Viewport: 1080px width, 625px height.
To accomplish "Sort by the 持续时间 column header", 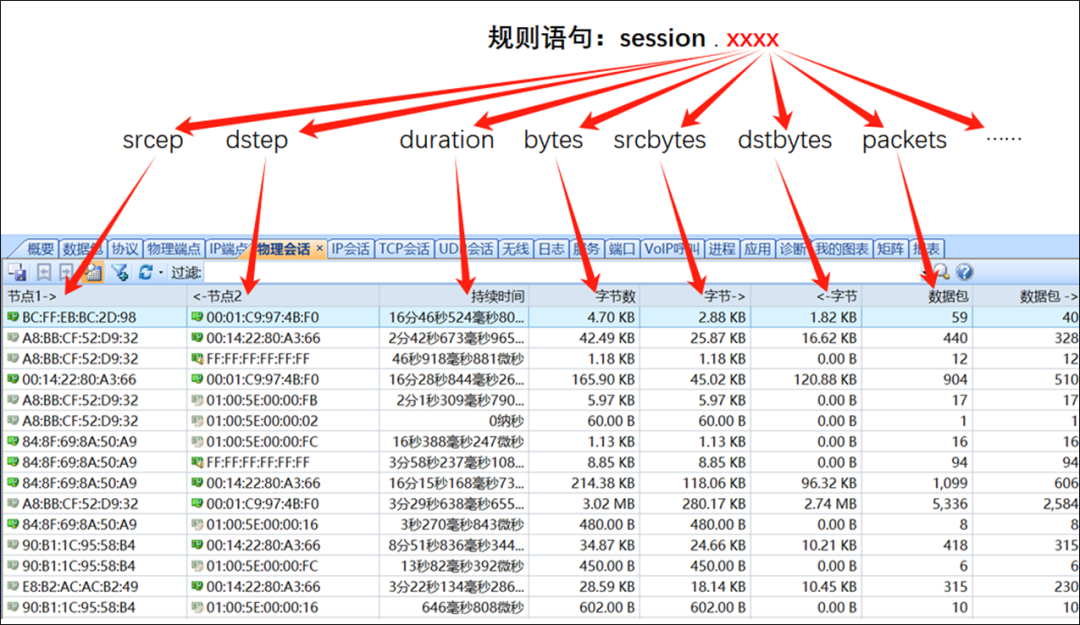I will tap(454, 296).
